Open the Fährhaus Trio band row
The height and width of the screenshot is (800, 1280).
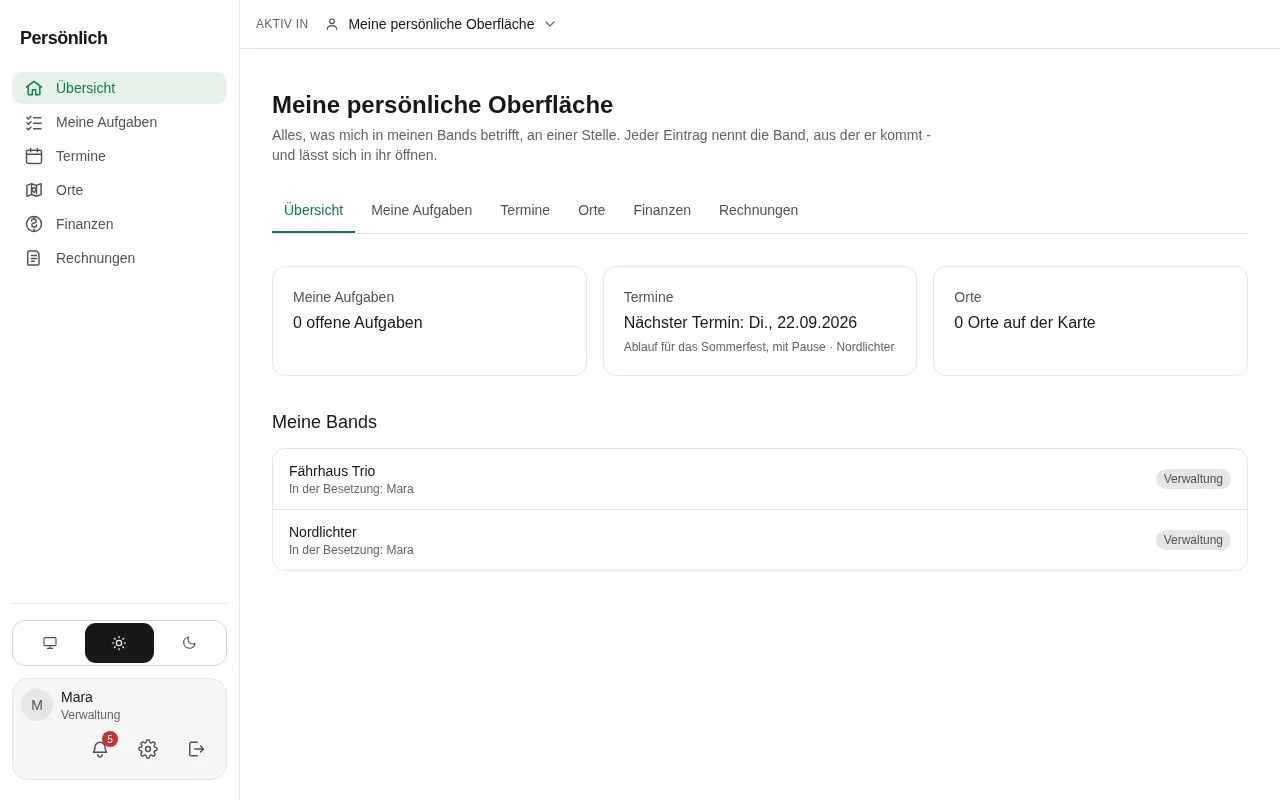[x=760, y=479]
